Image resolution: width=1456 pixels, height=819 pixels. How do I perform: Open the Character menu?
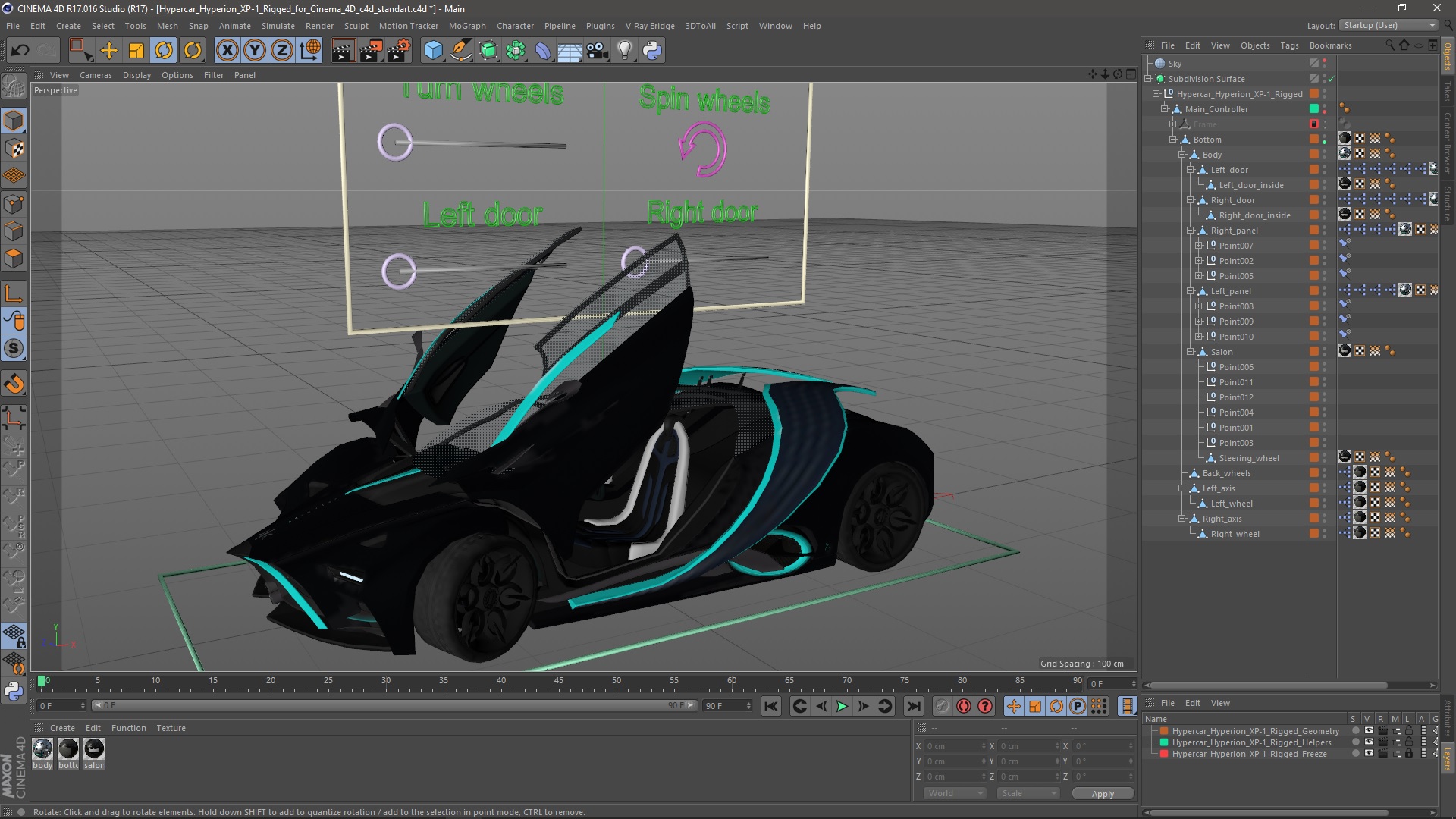point(515,26)
